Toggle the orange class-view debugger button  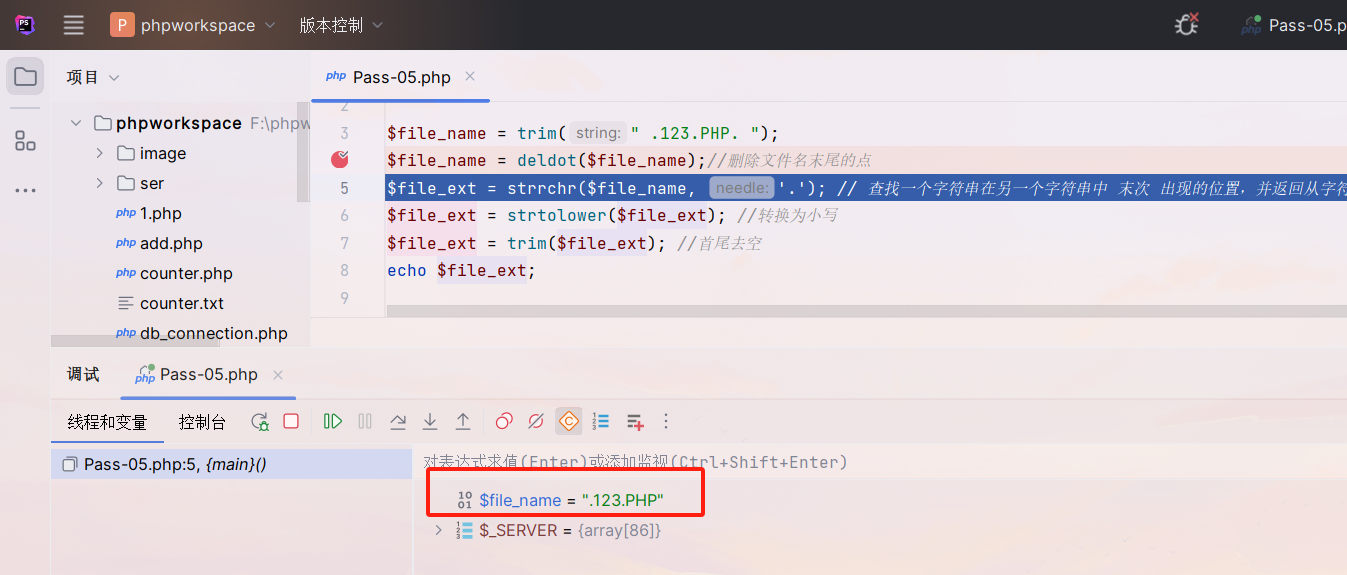click(x=569, y=422)
